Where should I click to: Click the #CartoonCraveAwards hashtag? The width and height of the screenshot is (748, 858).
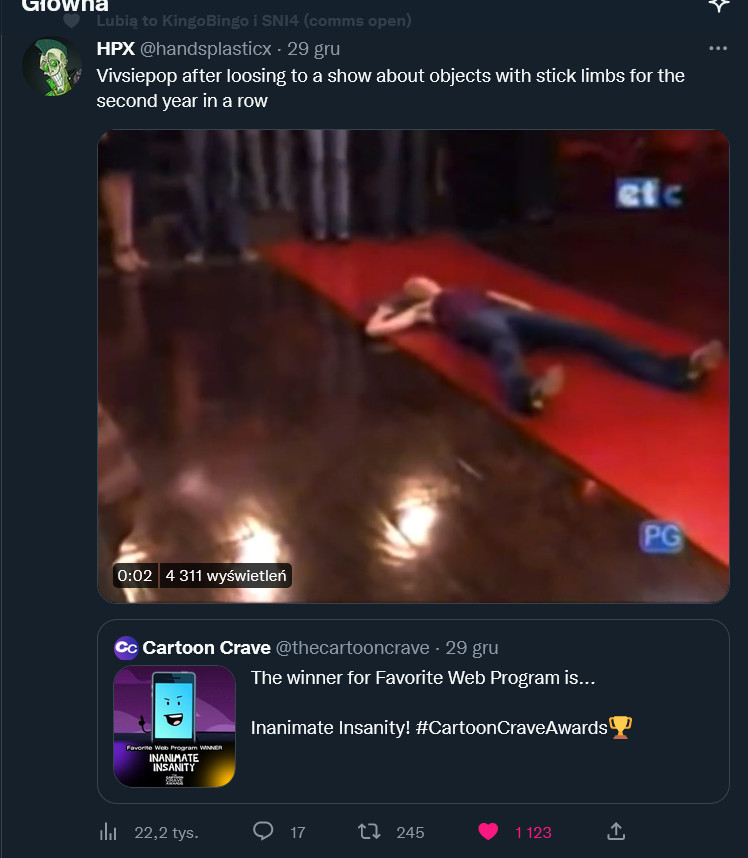click(x=511, y=727)
